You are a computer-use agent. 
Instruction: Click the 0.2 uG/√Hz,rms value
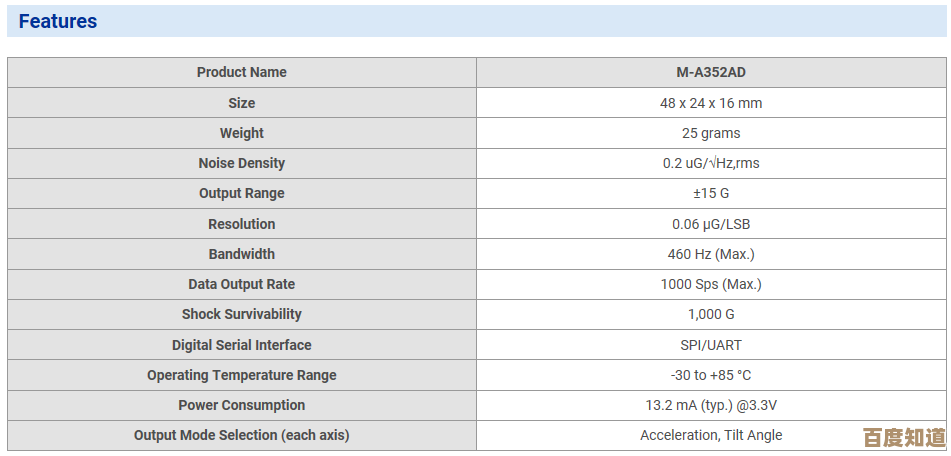pos(710,163)
